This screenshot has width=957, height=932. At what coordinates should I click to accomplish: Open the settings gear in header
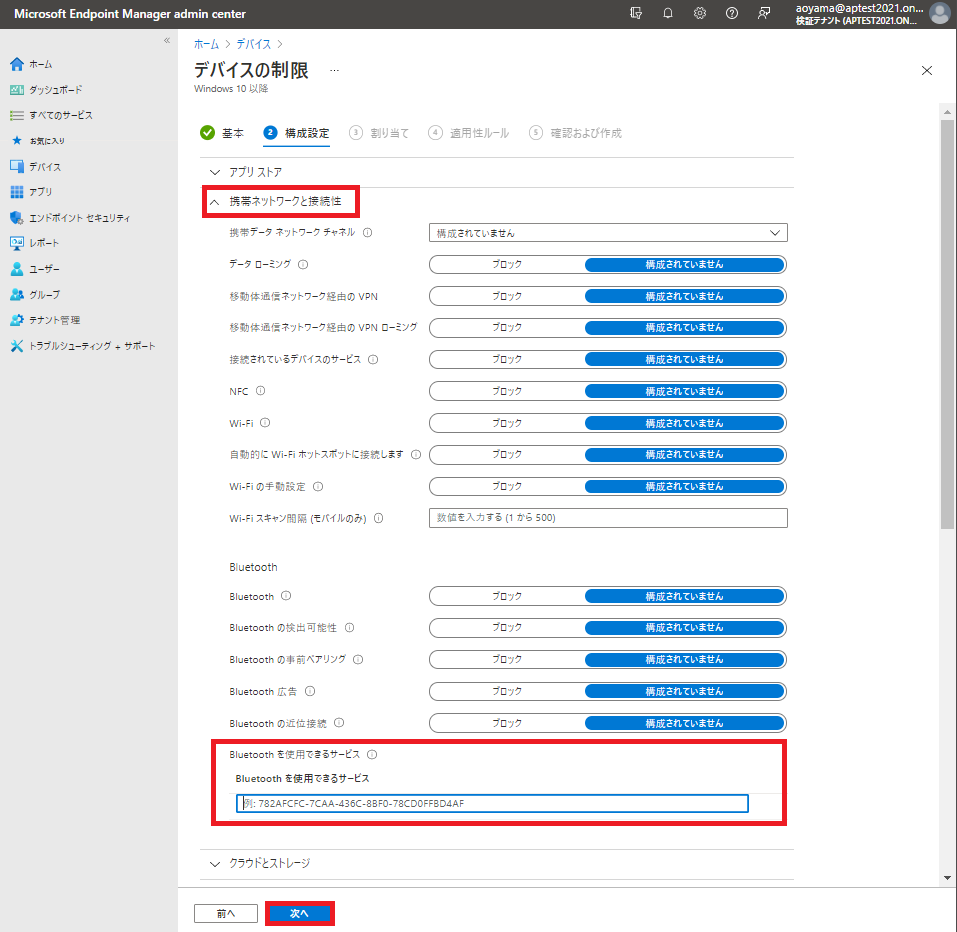[699, 13]
